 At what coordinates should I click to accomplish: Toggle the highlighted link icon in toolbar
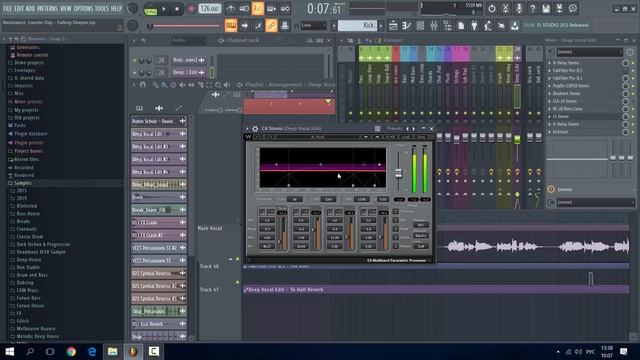[271, 26]
